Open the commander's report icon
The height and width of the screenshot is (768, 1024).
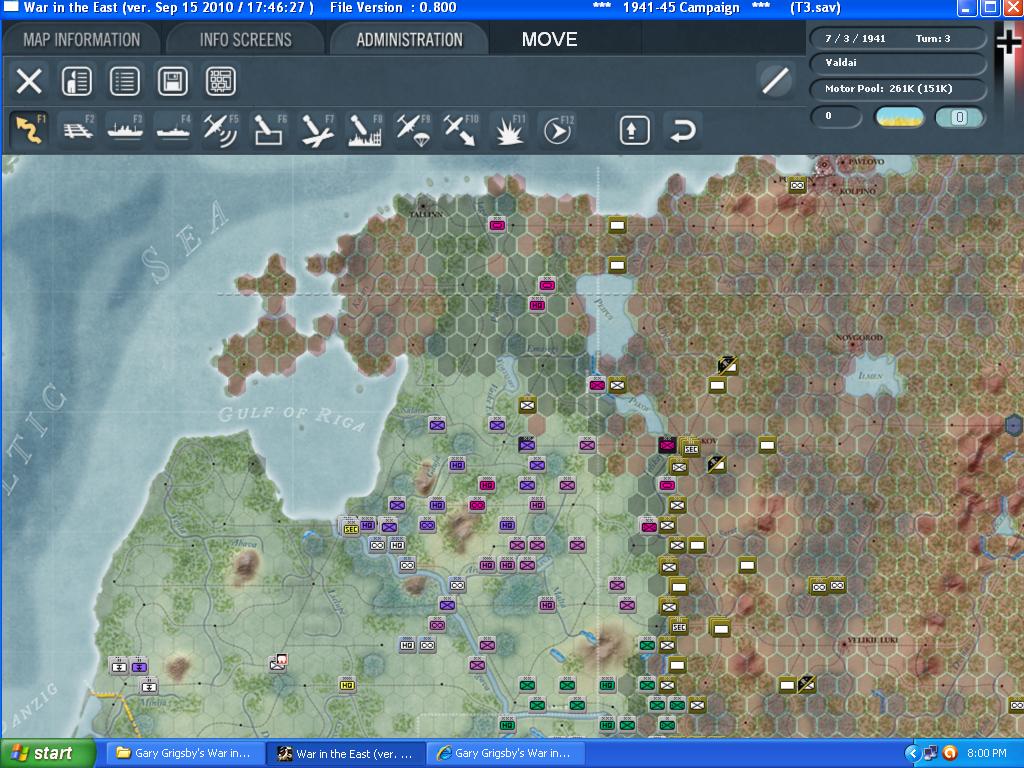pos(76,82)
